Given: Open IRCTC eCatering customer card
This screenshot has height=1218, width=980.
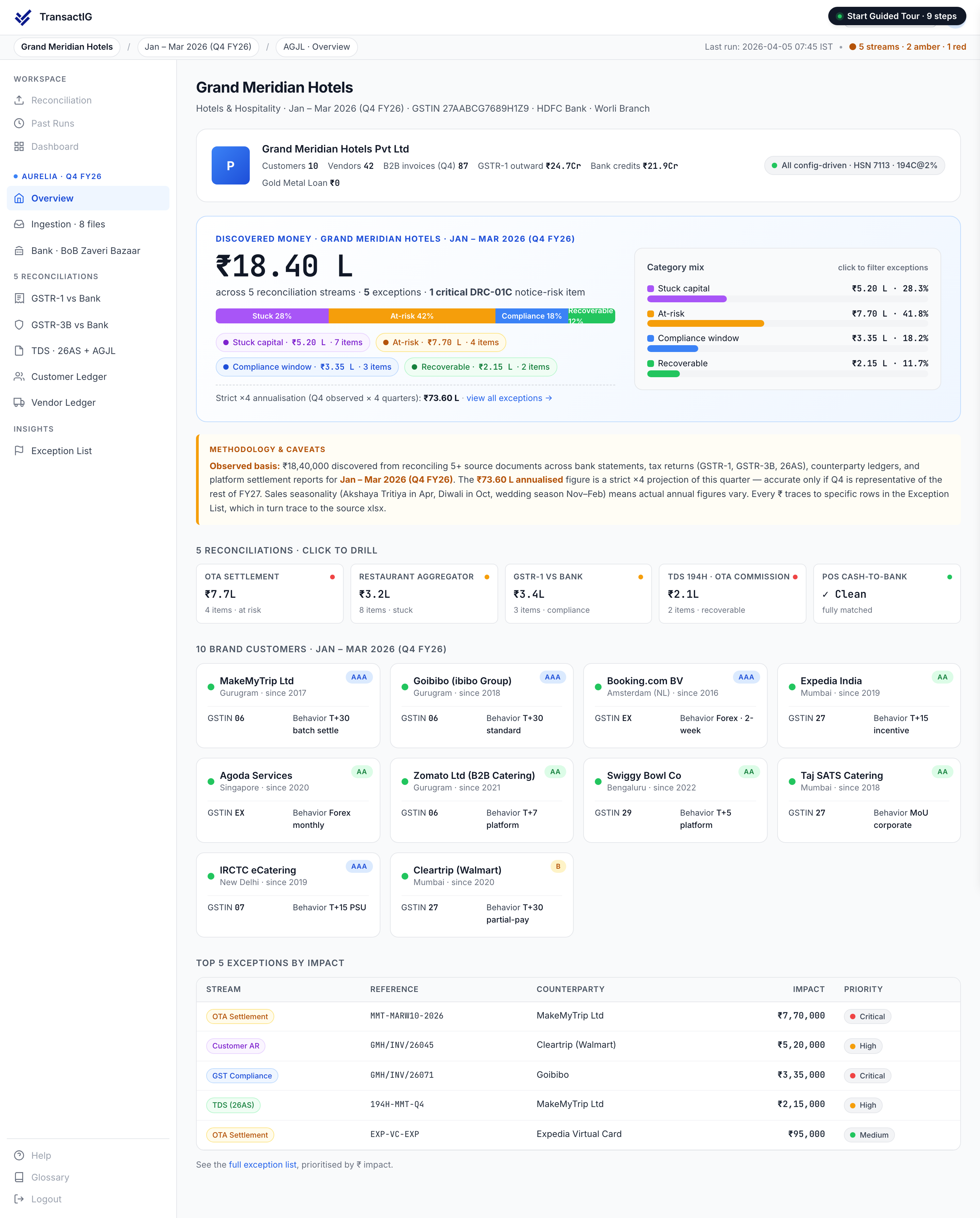Looking at the screenshot, I should 288,895.
